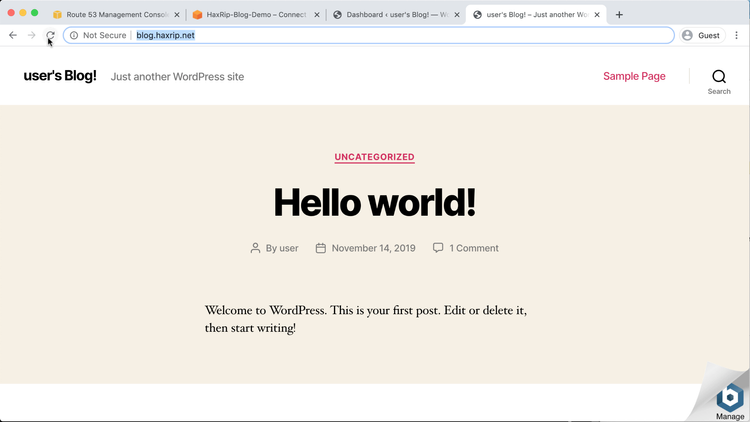
Task: Close the Dashboard user's Blog tab
Action: 457,15
